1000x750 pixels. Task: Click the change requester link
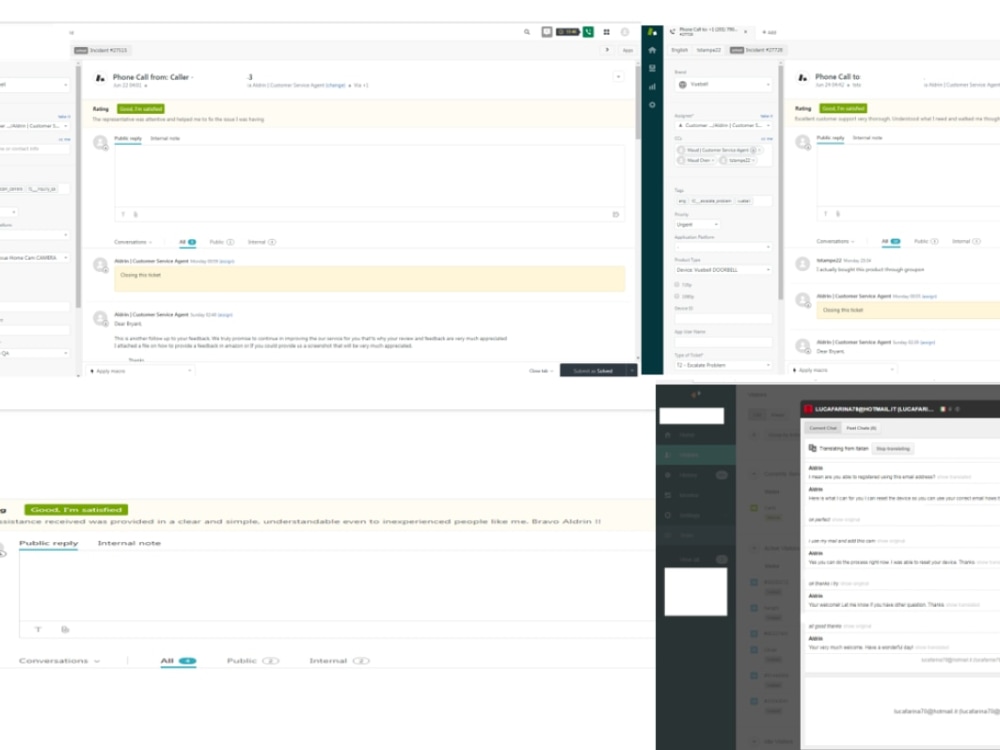[x=335, y=85]
